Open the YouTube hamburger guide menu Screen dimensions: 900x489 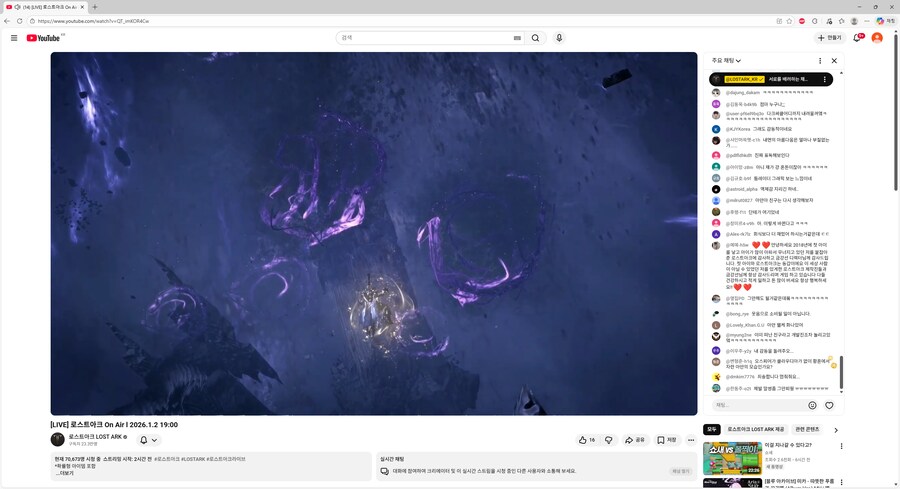tap(14, 38)
